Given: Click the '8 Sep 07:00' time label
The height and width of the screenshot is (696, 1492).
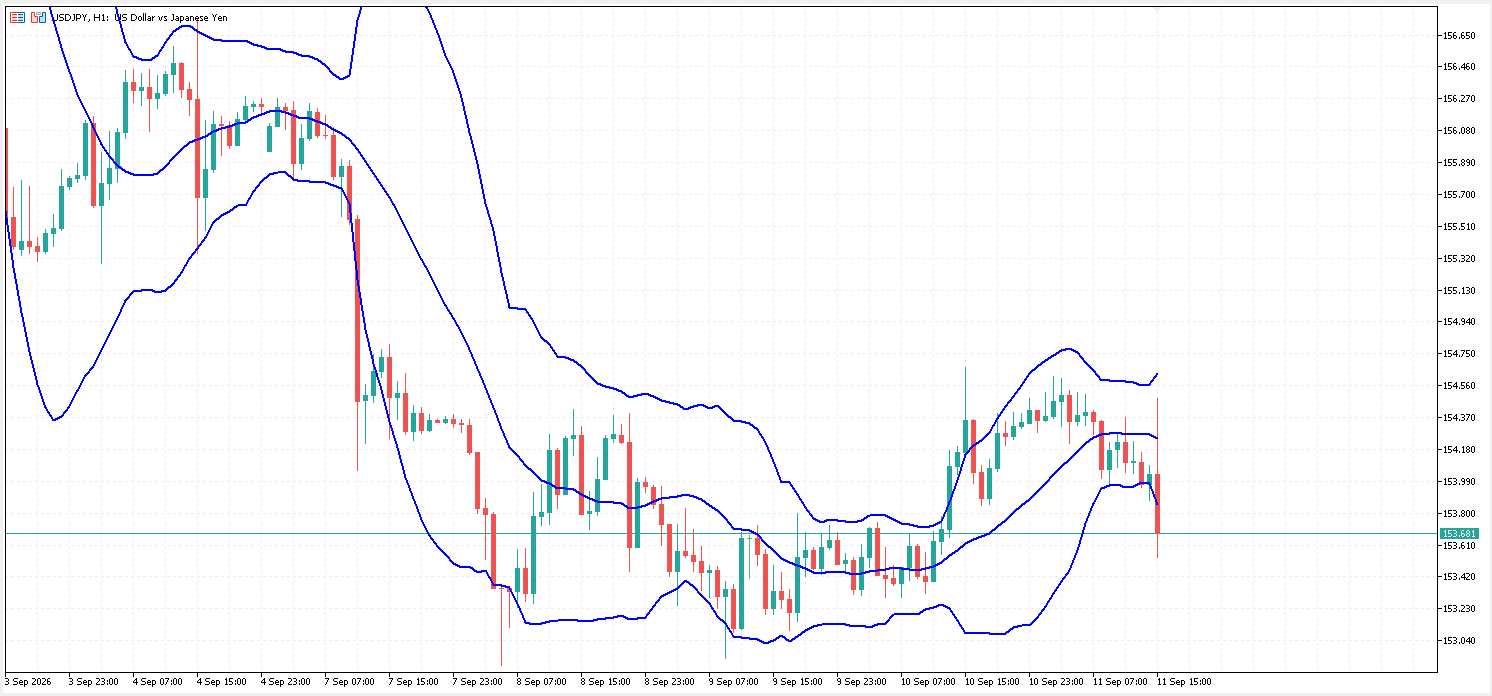Looking at the screenshot, I should (542, 682).
